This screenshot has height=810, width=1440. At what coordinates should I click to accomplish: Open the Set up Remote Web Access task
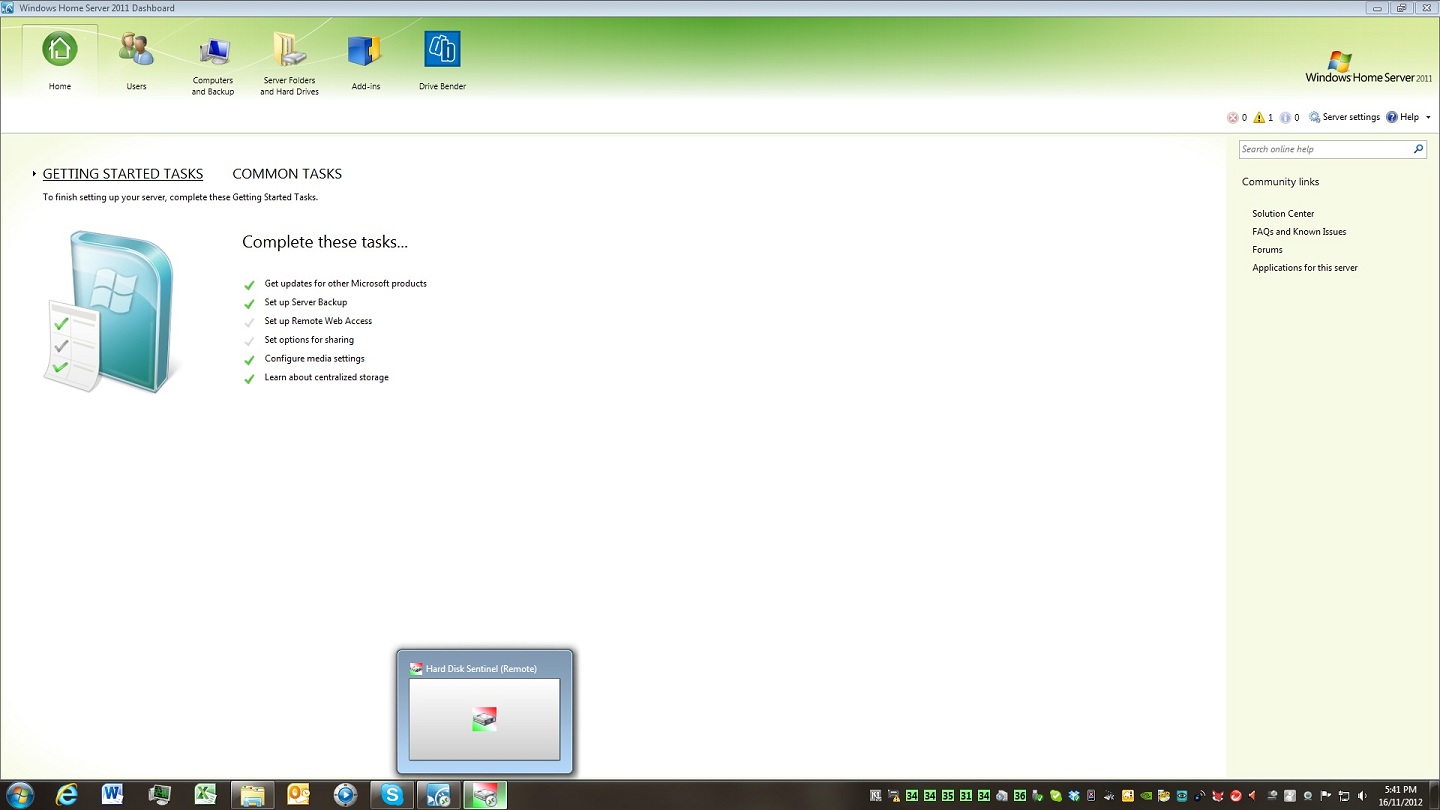318,321
